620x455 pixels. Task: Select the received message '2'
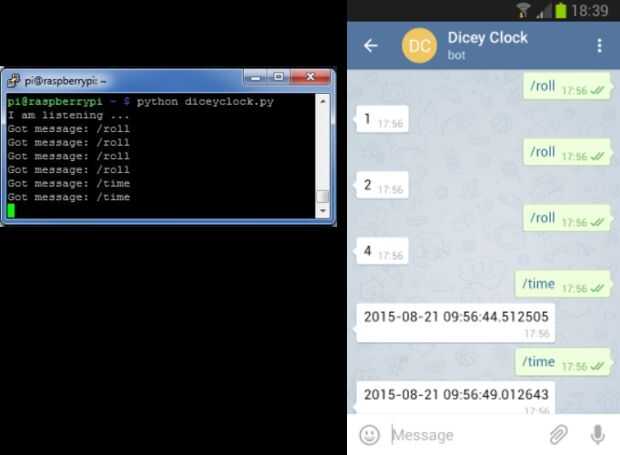(382, 185)
